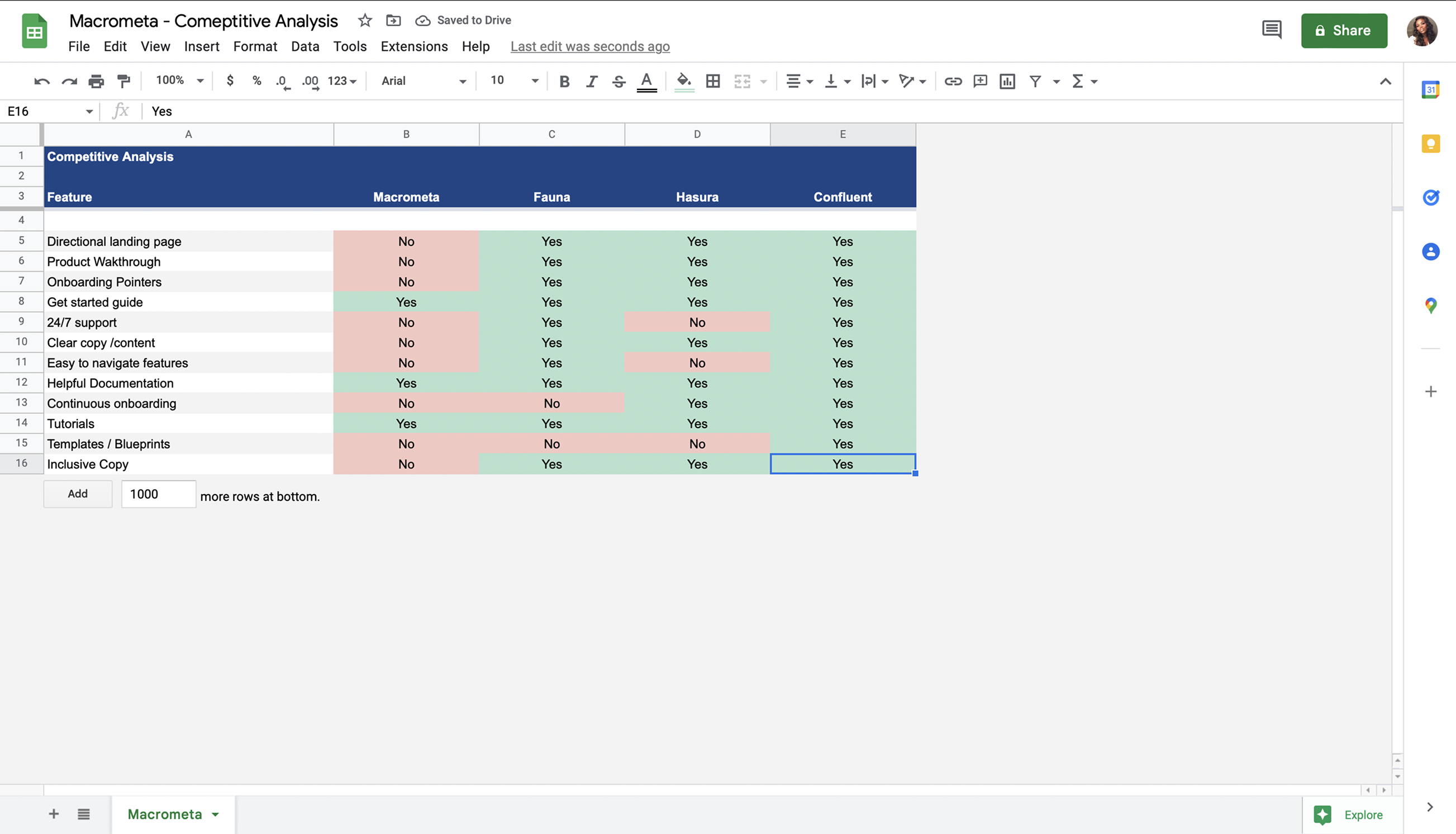The height and width of the screenshot is (834, 1456).
Task: Open the 123 number format menu
Action: point(342,82)
